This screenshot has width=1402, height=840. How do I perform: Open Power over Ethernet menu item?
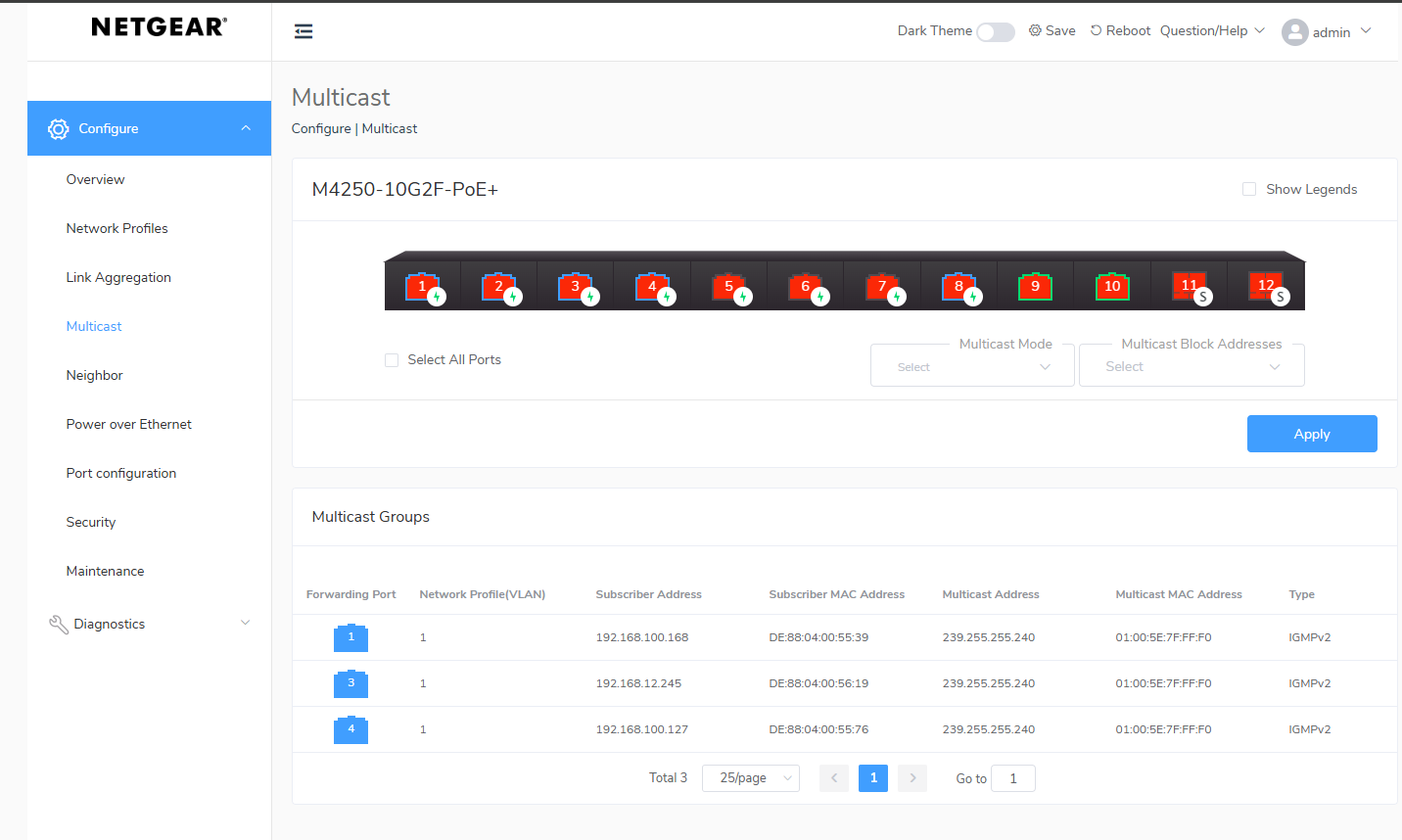(129, 424)
